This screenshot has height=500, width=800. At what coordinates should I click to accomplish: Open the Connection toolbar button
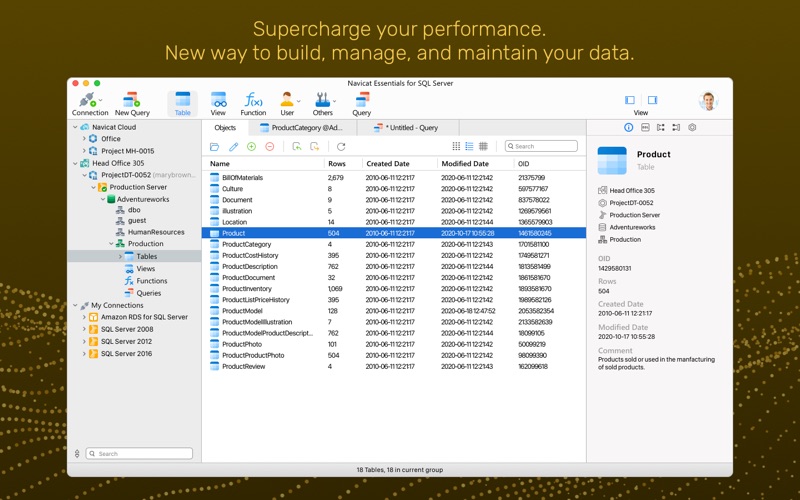[90, 104]
